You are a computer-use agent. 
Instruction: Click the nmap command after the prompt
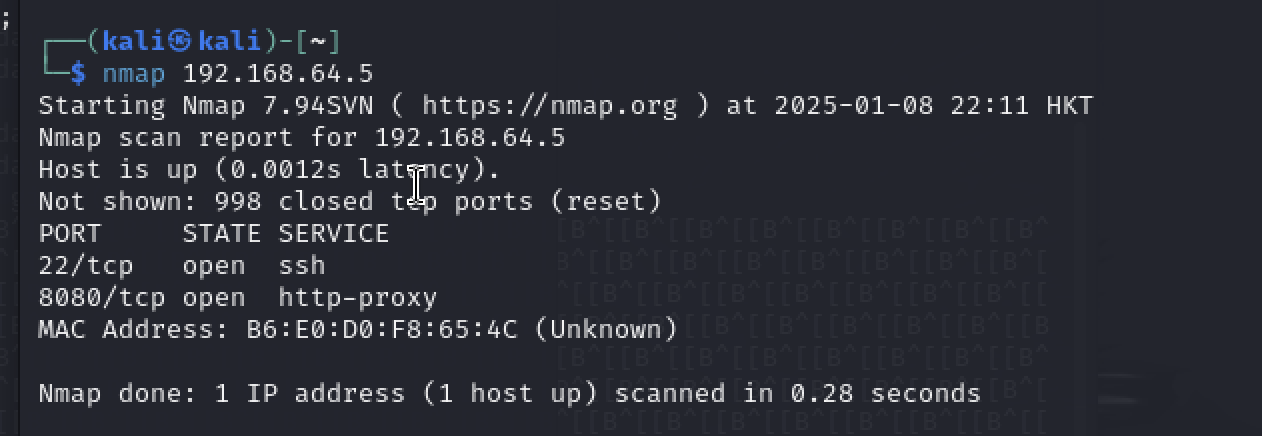134,73
